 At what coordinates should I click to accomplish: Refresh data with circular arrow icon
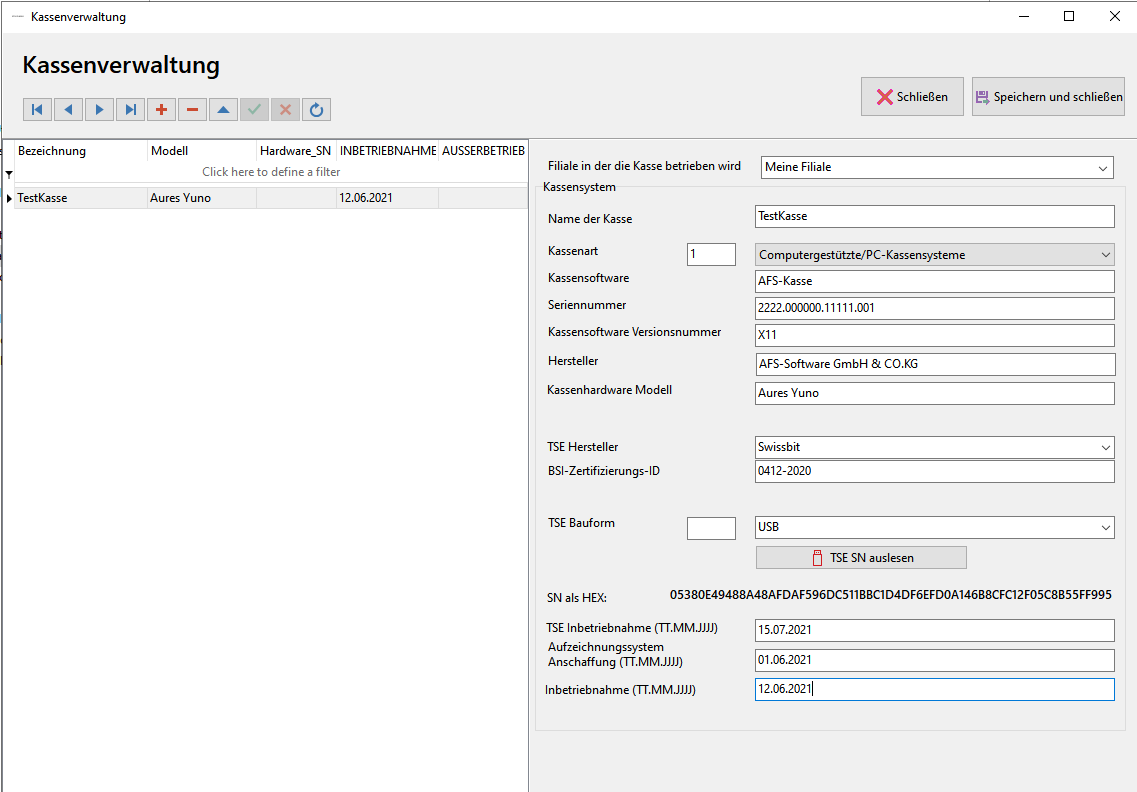click(316, 110)
